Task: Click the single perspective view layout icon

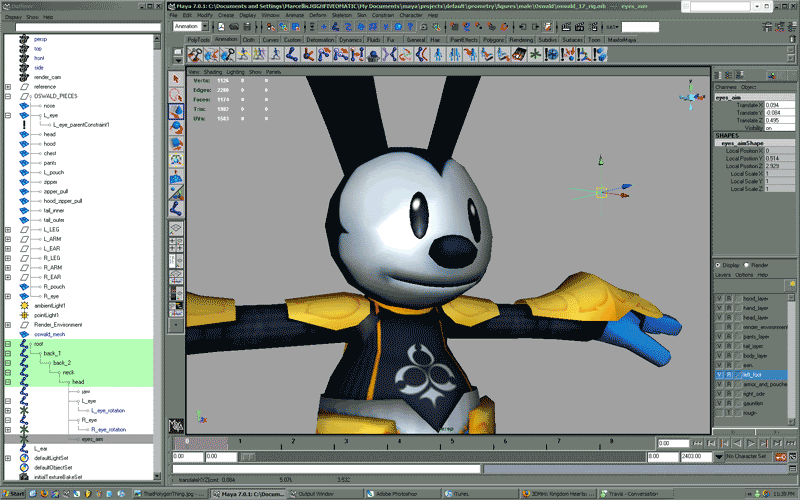Action: pyautogui.click(x=176, y=229)
